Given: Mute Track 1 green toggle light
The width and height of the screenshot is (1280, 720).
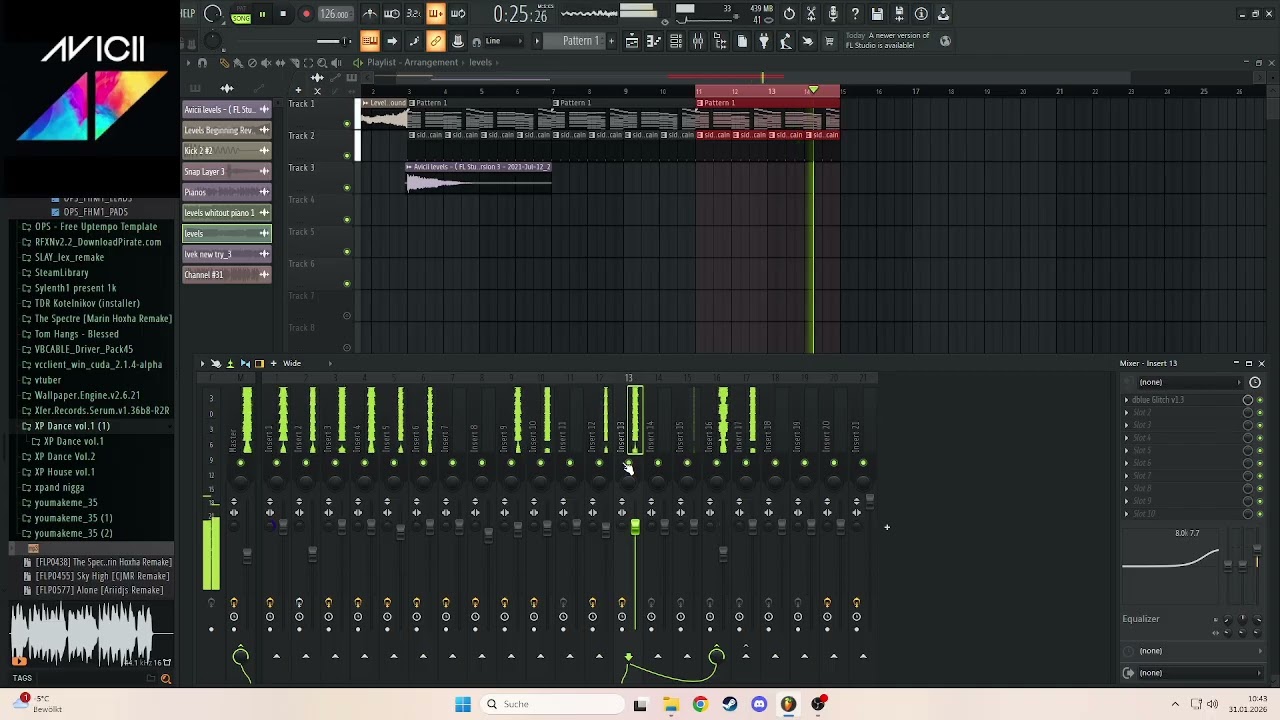Looking at the screenshot, I should 347,124.
